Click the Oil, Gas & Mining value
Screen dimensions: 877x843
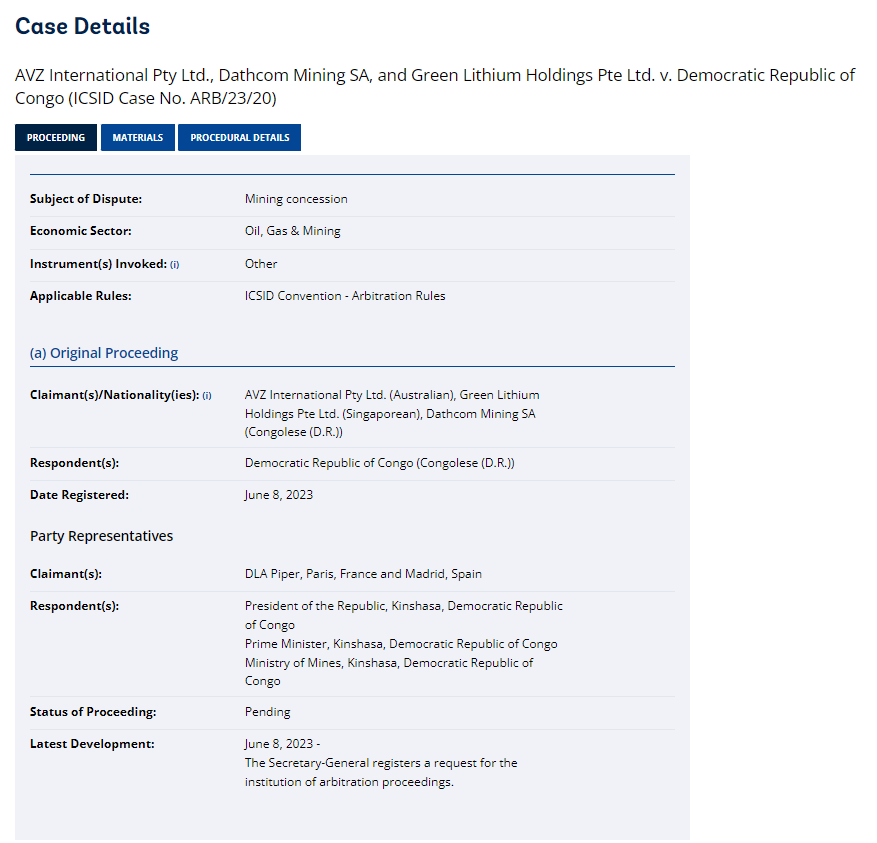tap(293, 231)
